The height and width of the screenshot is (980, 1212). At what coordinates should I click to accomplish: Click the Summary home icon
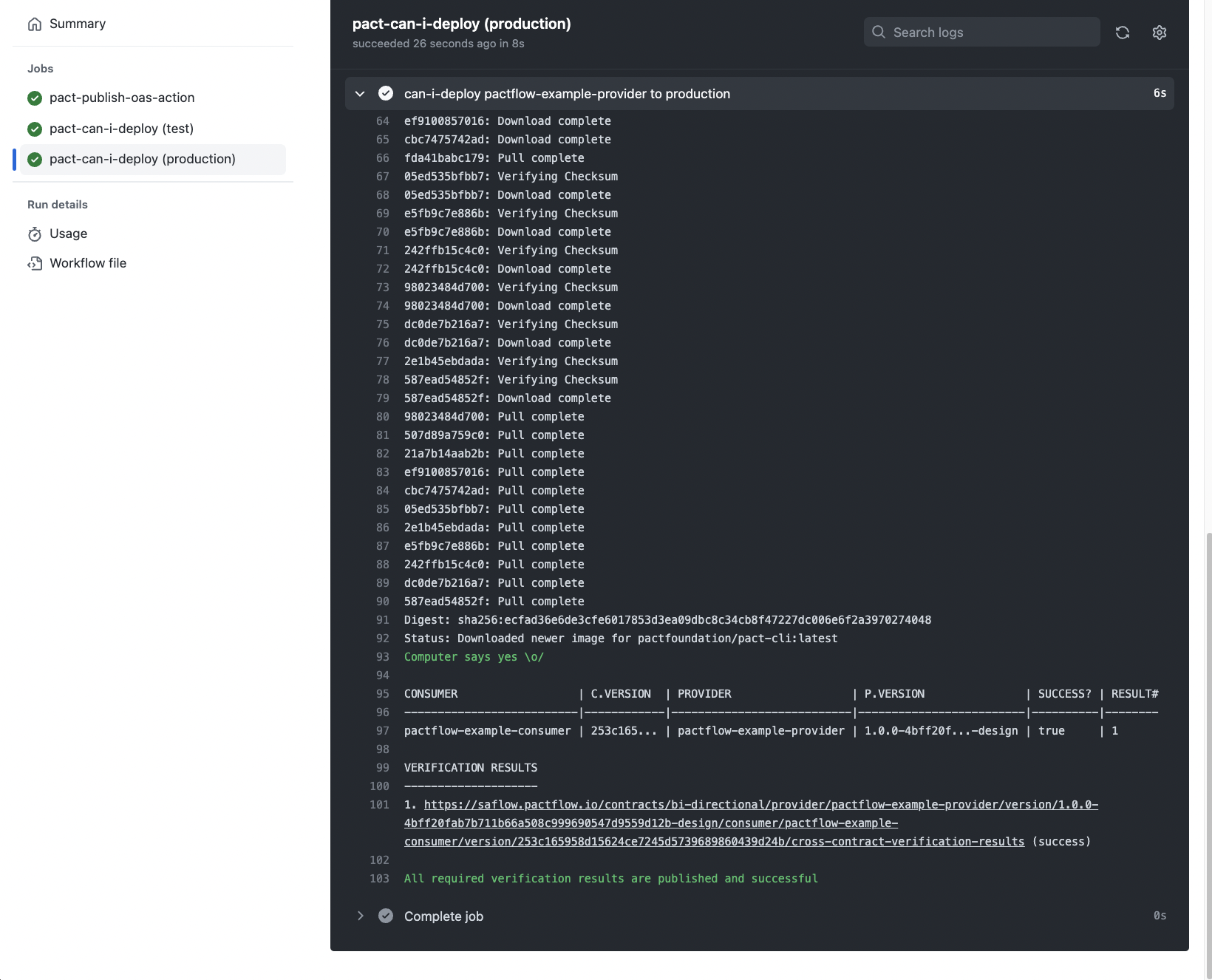34,23
